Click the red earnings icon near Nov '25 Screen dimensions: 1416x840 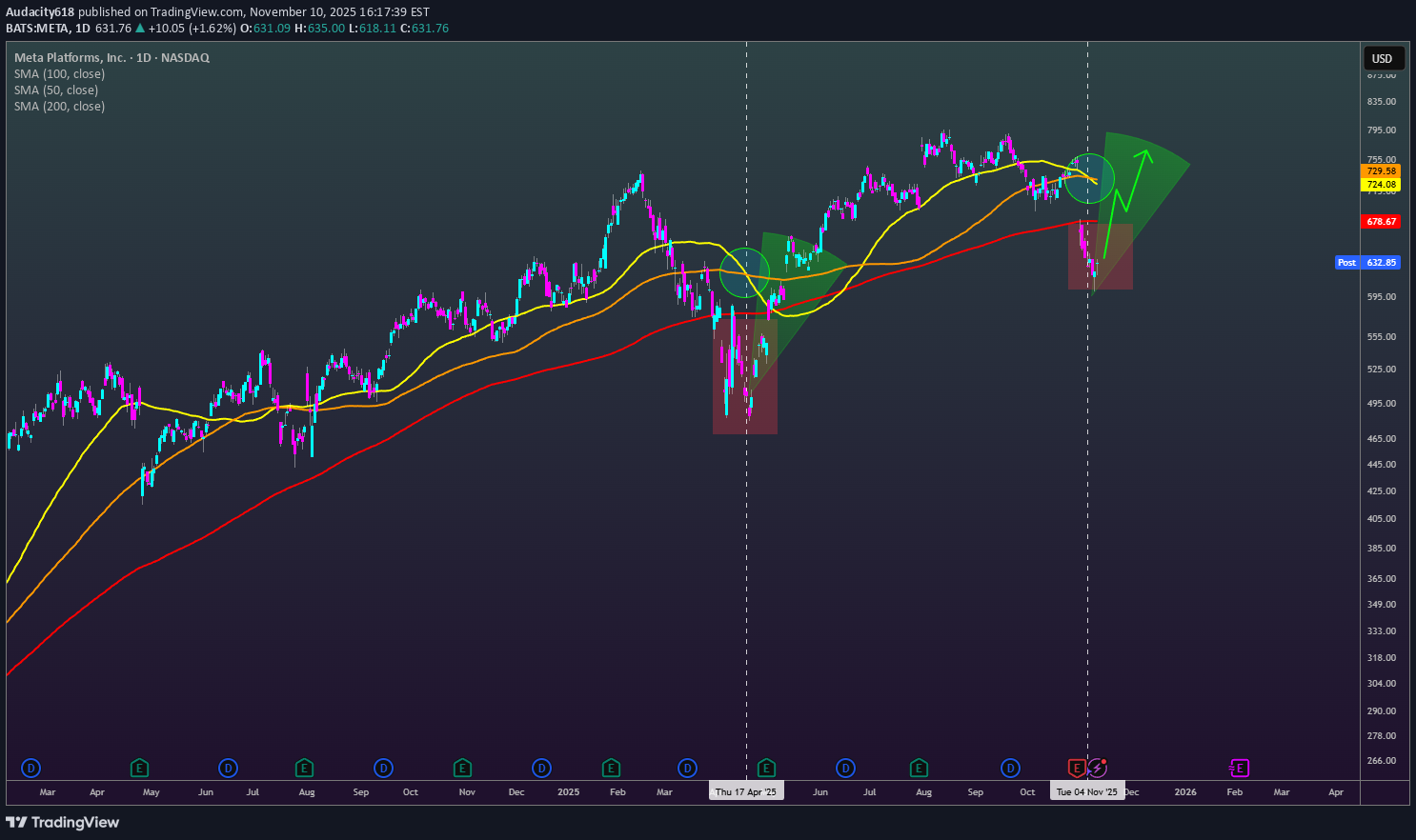click(1076, 768)
